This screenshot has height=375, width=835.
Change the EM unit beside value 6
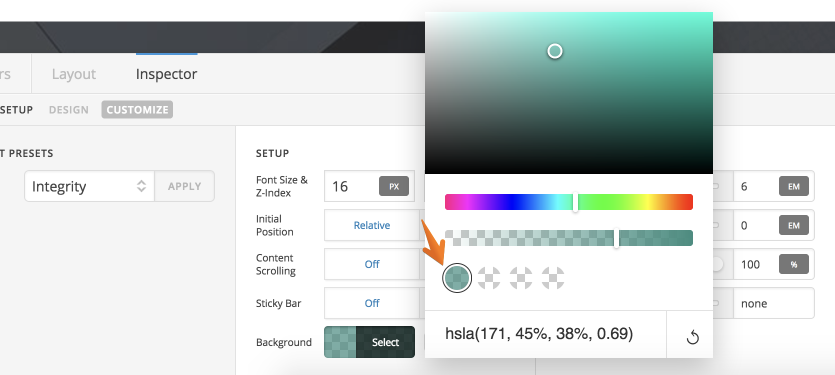coord(793,186)
